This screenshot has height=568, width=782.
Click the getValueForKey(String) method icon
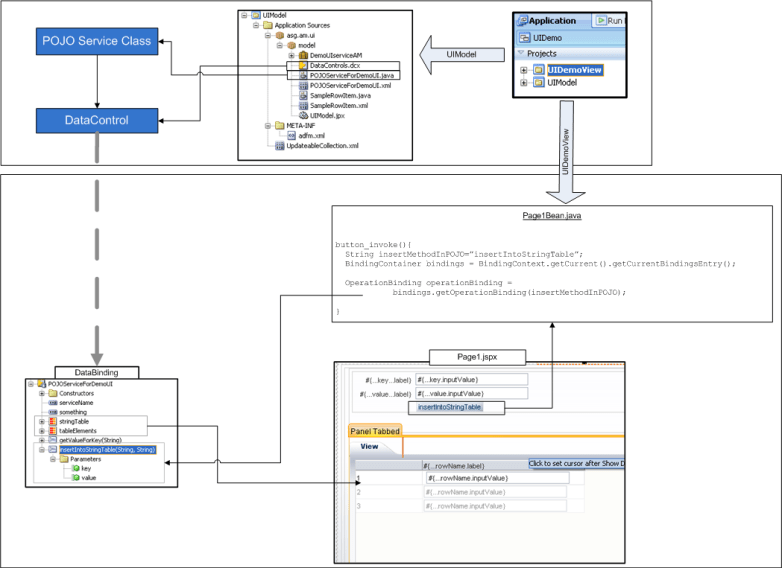(x=52, y=440)
